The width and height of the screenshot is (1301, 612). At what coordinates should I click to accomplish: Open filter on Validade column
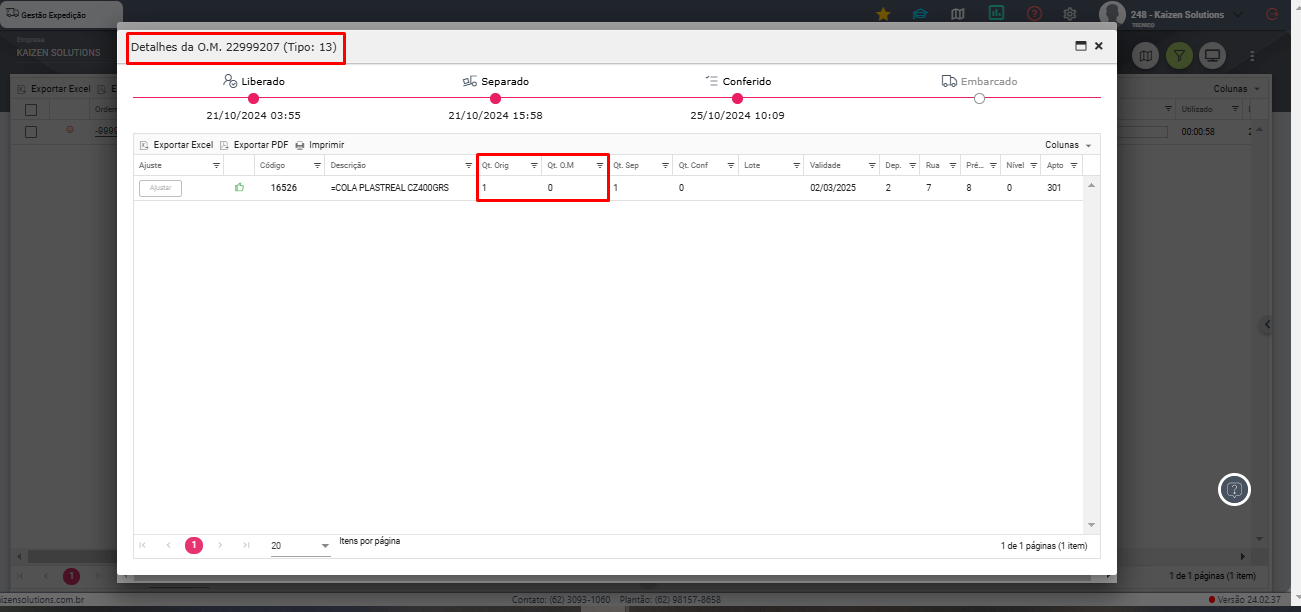click(x=872, y=165)
